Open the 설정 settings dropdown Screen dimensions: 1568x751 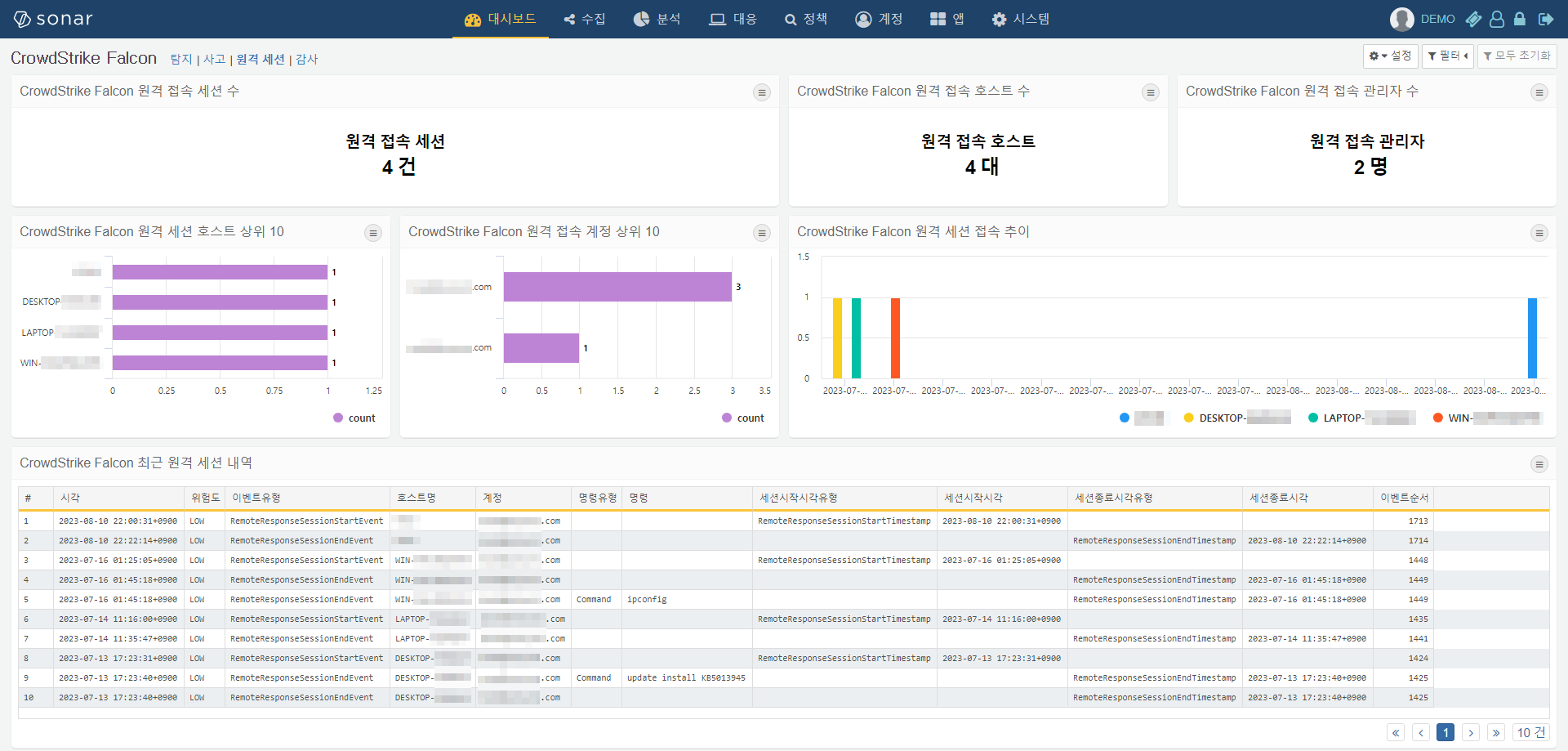pos(1391,56)
